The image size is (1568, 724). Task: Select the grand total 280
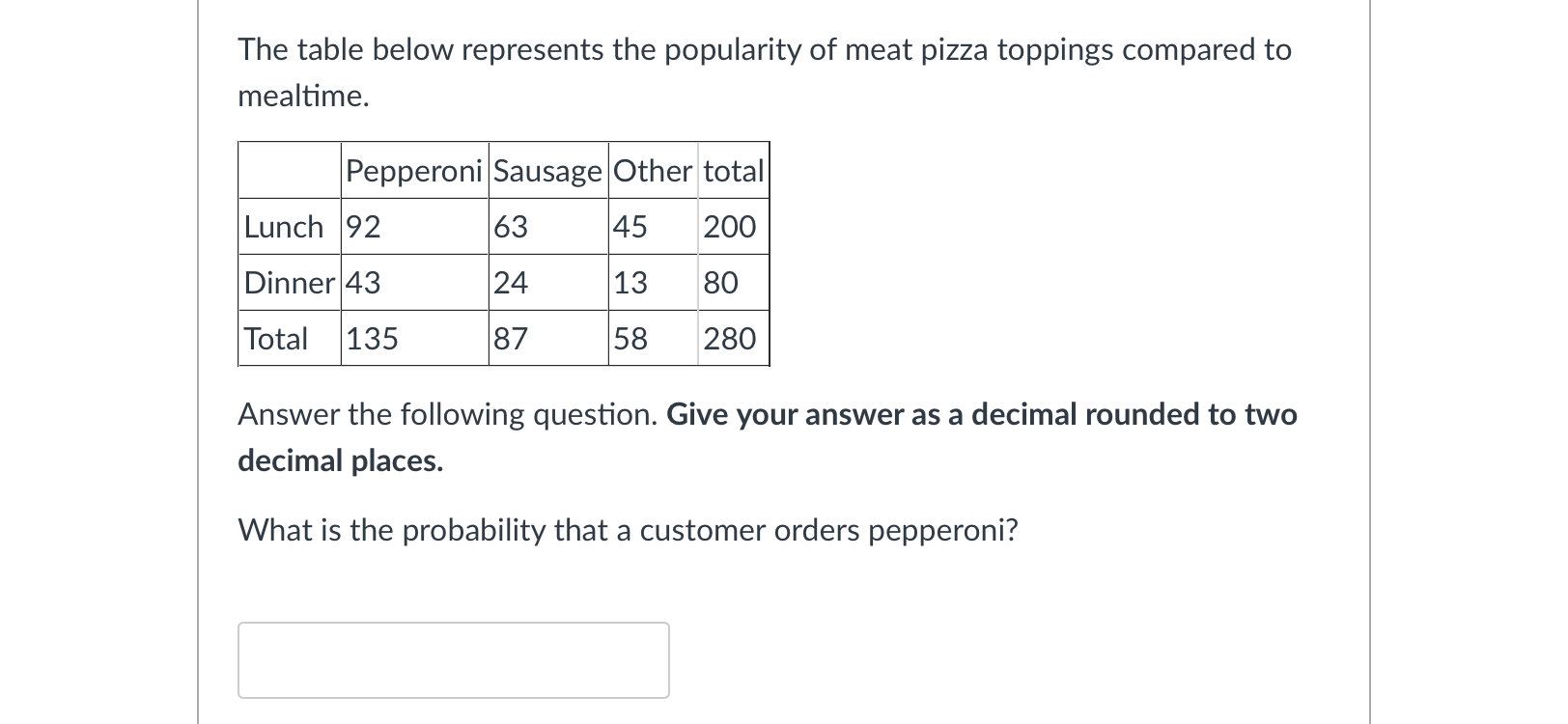click(730, 339)
